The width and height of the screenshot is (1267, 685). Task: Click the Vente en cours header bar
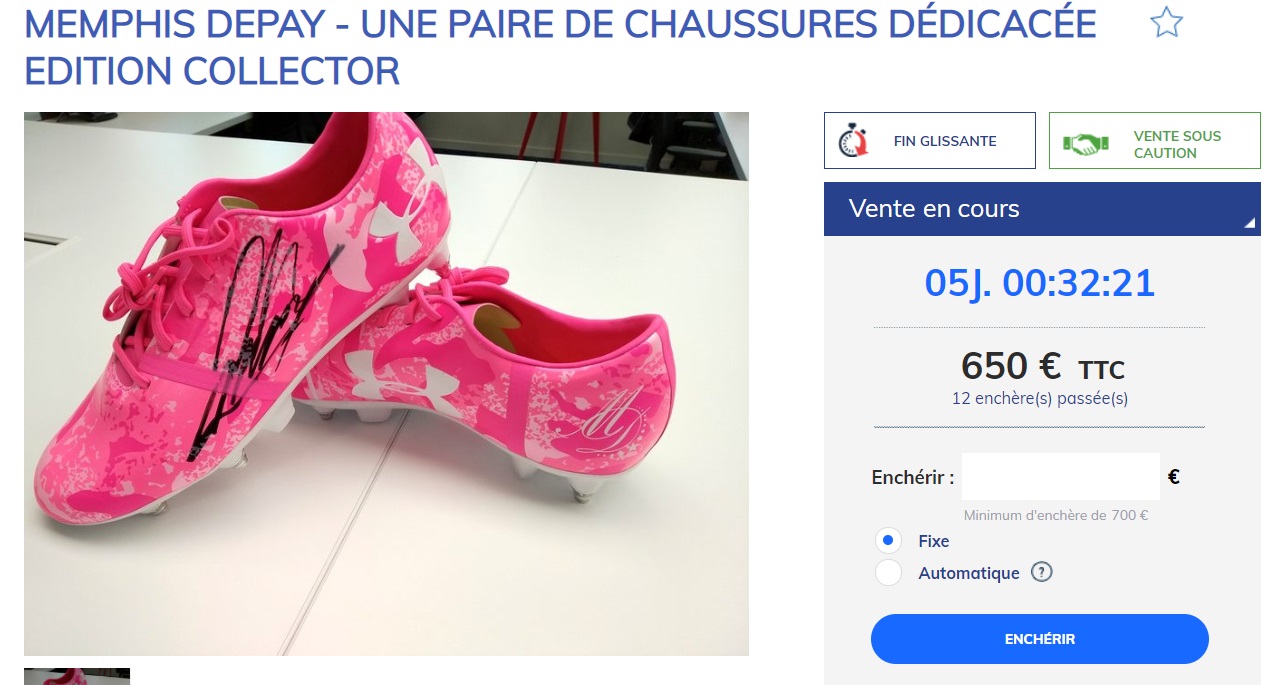click(1042, 209)
